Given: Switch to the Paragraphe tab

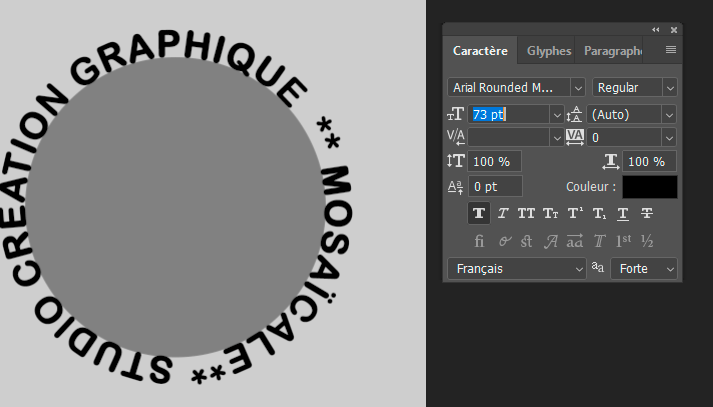Looking at the screenshot, I should [x=614, y=51].
